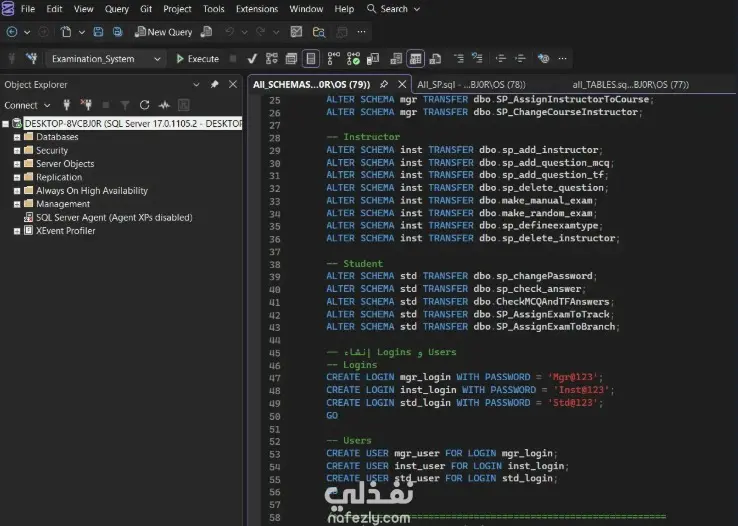The image size is (738, 526).
Task: Select the DESKTOP-8VCBJ0R server tree item
Action: tap(133, 123)
